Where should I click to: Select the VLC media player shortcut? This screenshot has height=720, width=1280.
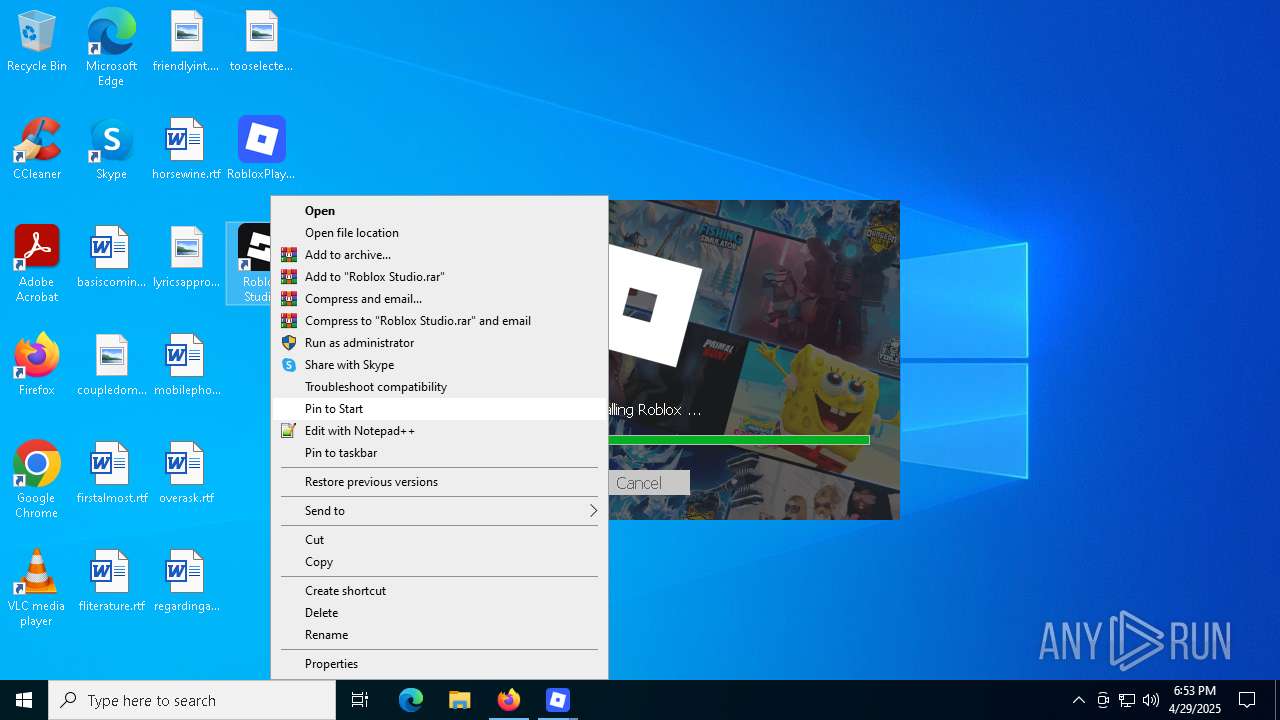coord(37,588)
